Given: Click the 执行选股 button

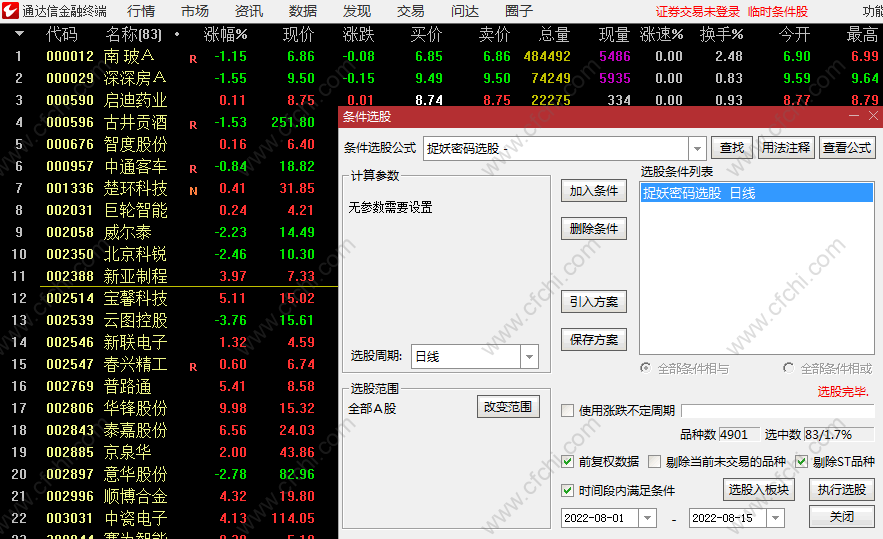Looking at the screenshot, I should point(841,489).
